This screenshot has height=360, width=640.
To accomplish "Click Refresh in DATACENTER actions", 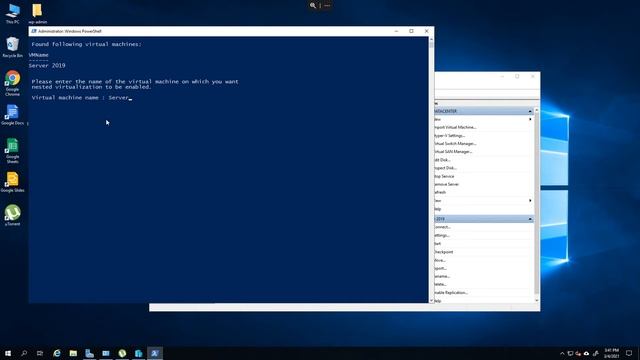I will pos(440,192).
